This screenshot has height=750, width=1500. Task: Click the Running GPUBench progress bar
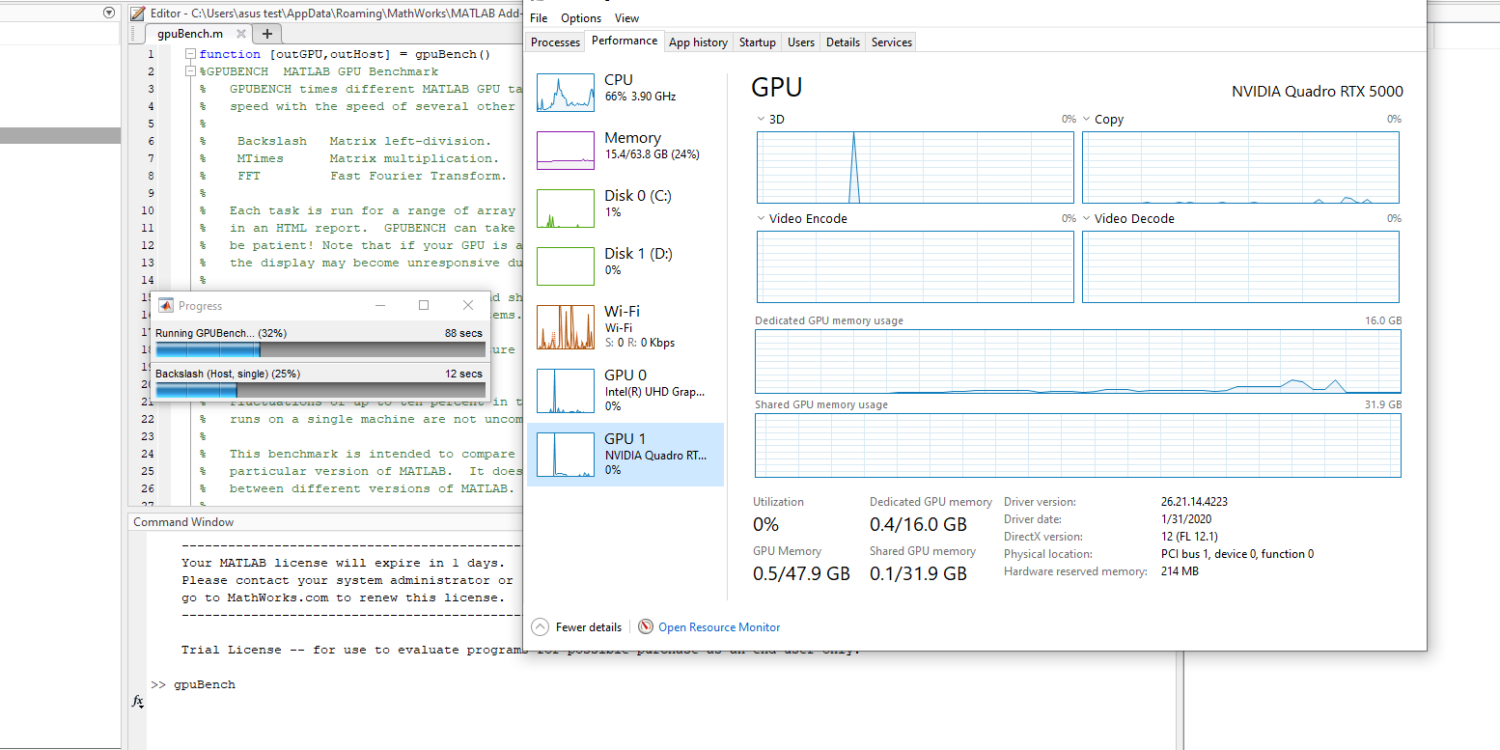coord(319,350)
